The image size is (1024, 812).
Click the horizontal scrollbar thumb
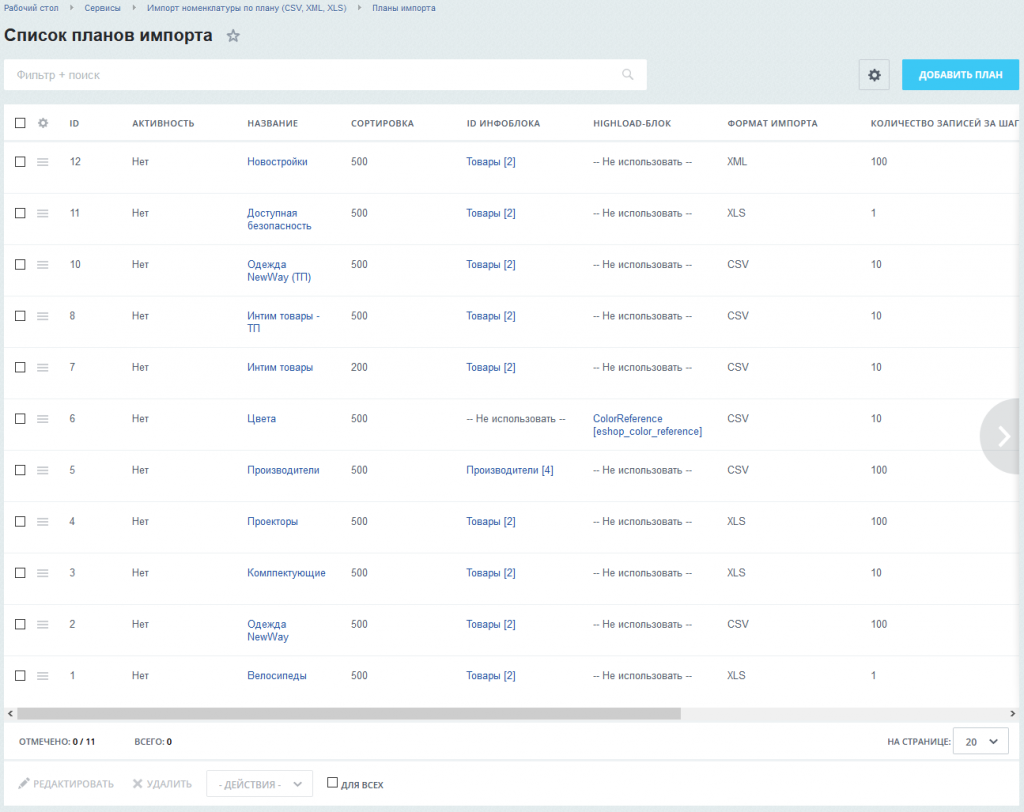349,714
